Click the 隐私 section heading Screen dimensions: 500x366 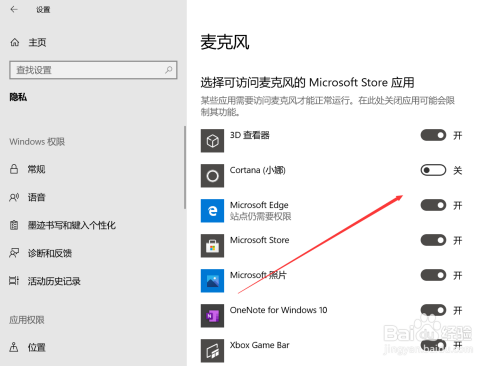[18, 97]
